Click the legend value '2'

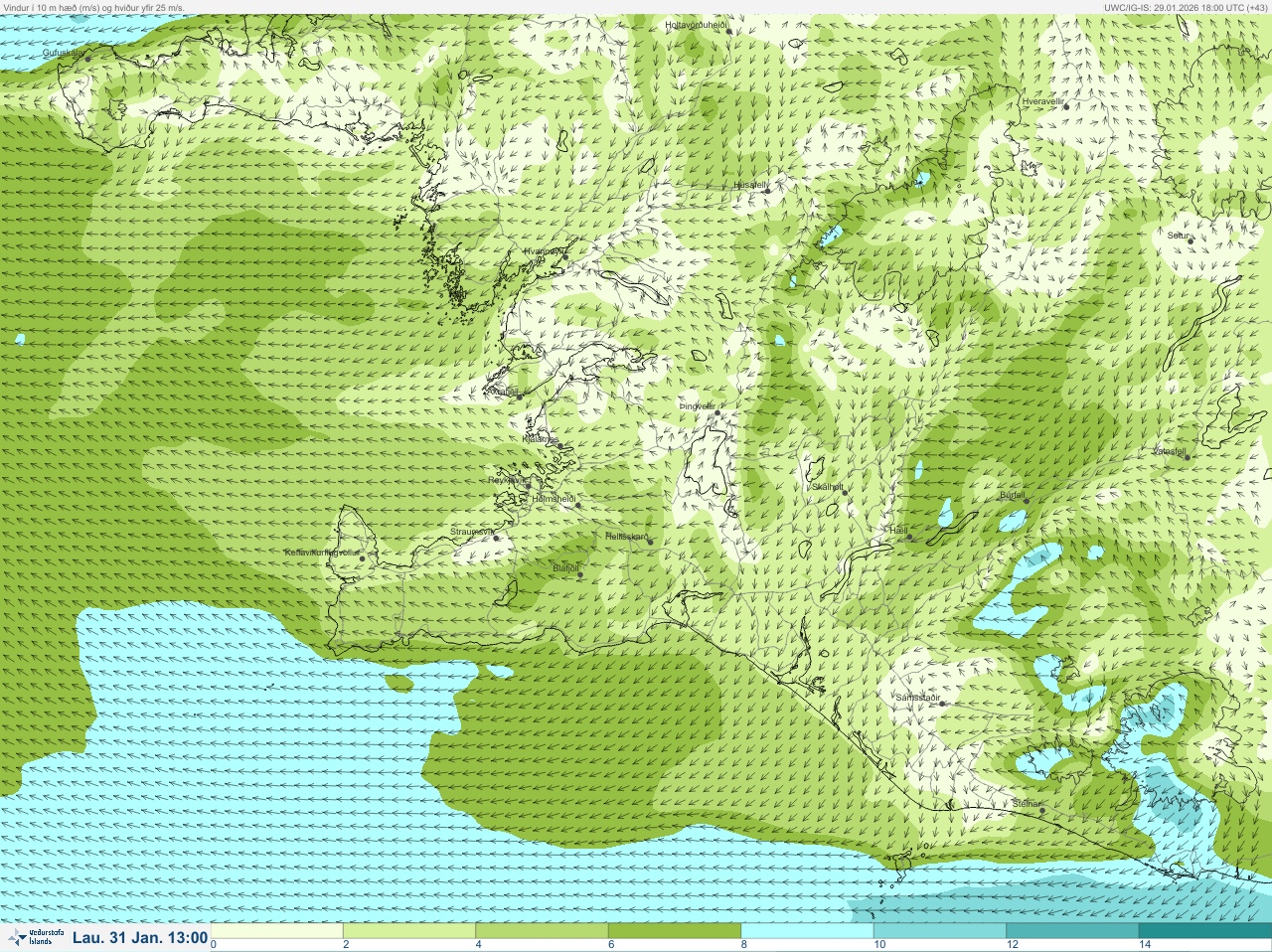pos(346,945)
